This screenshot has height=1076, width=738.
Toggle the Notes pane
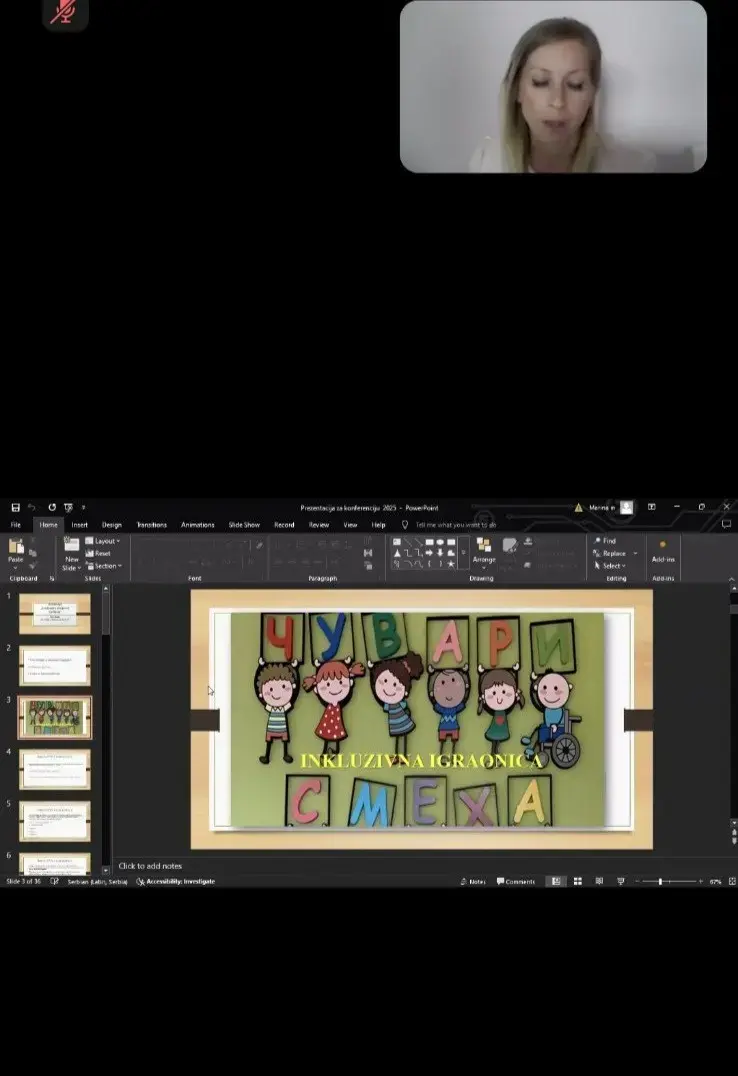(473, 882)
